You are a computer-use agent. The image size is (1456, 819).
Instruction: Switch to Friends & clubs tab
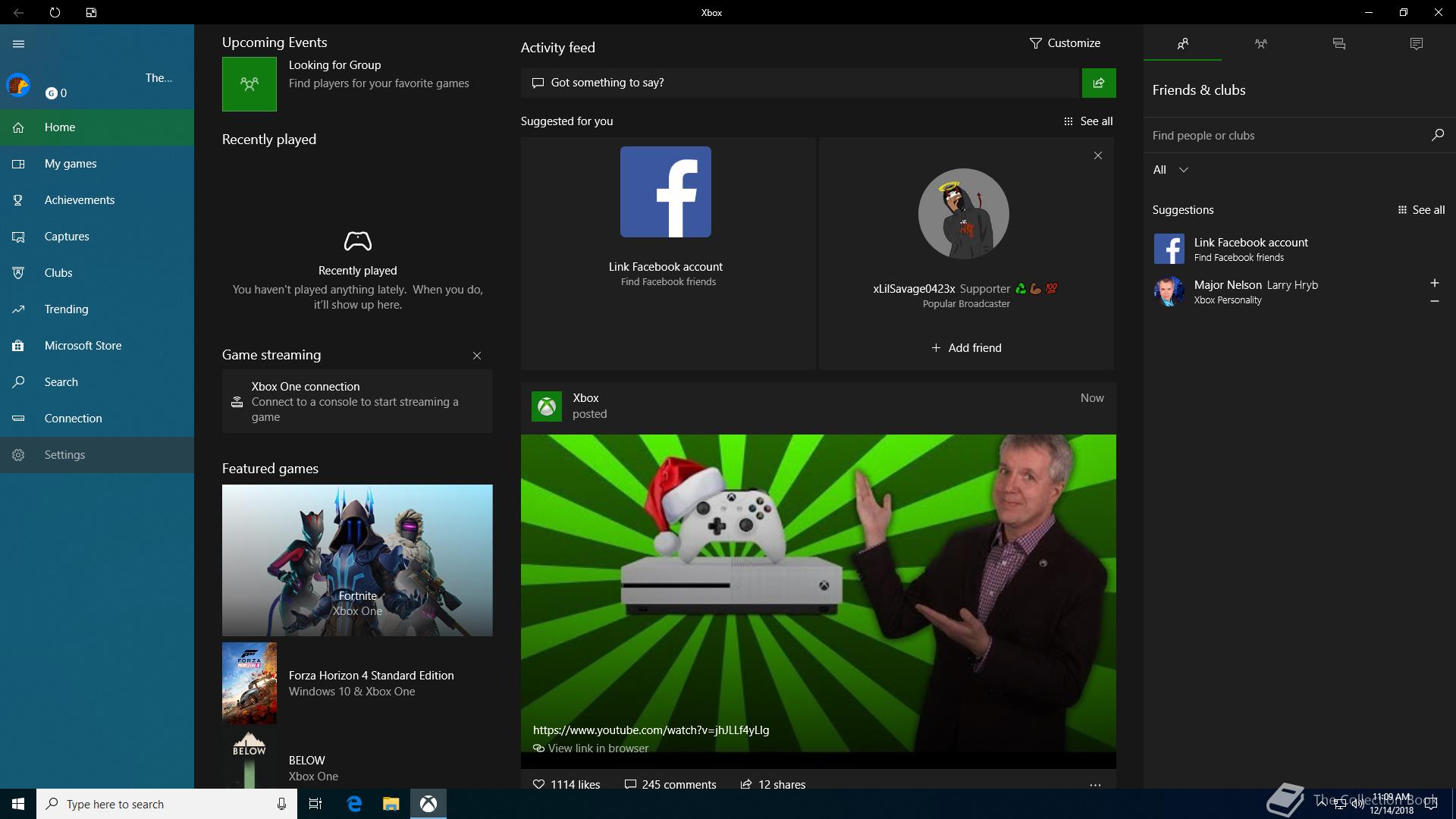coord(1182,44)
